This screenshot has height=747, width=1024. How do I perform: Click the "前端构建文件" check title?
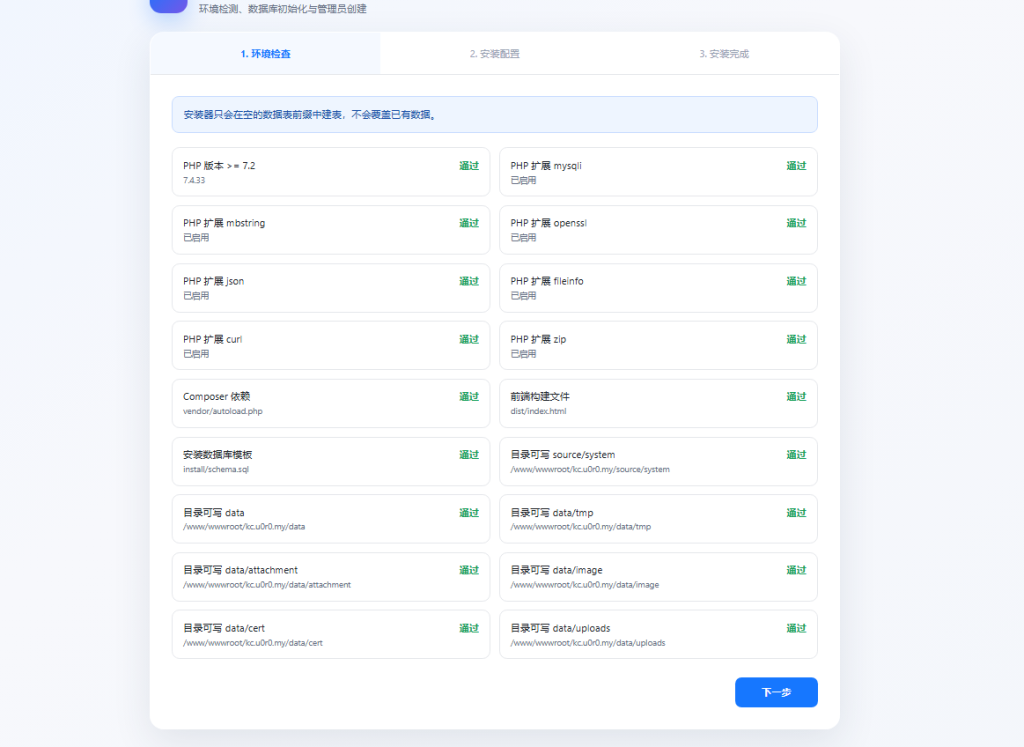pos(540,396)
